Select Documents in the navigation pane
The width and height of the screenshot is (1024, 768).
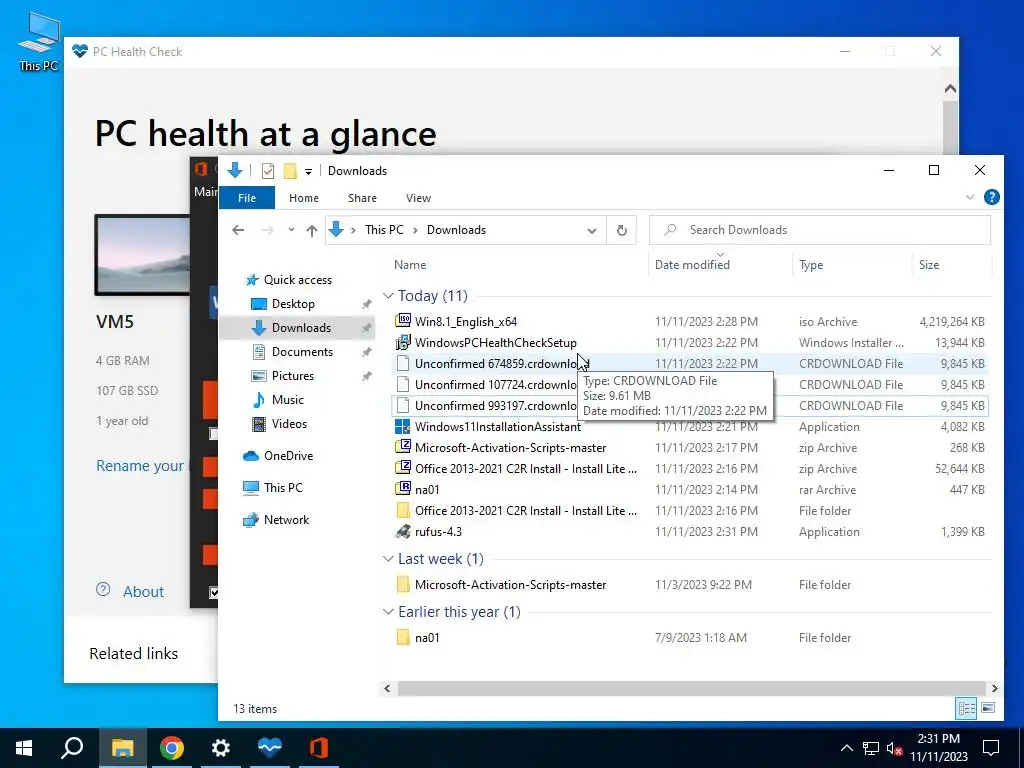click(x=302, y=351)
